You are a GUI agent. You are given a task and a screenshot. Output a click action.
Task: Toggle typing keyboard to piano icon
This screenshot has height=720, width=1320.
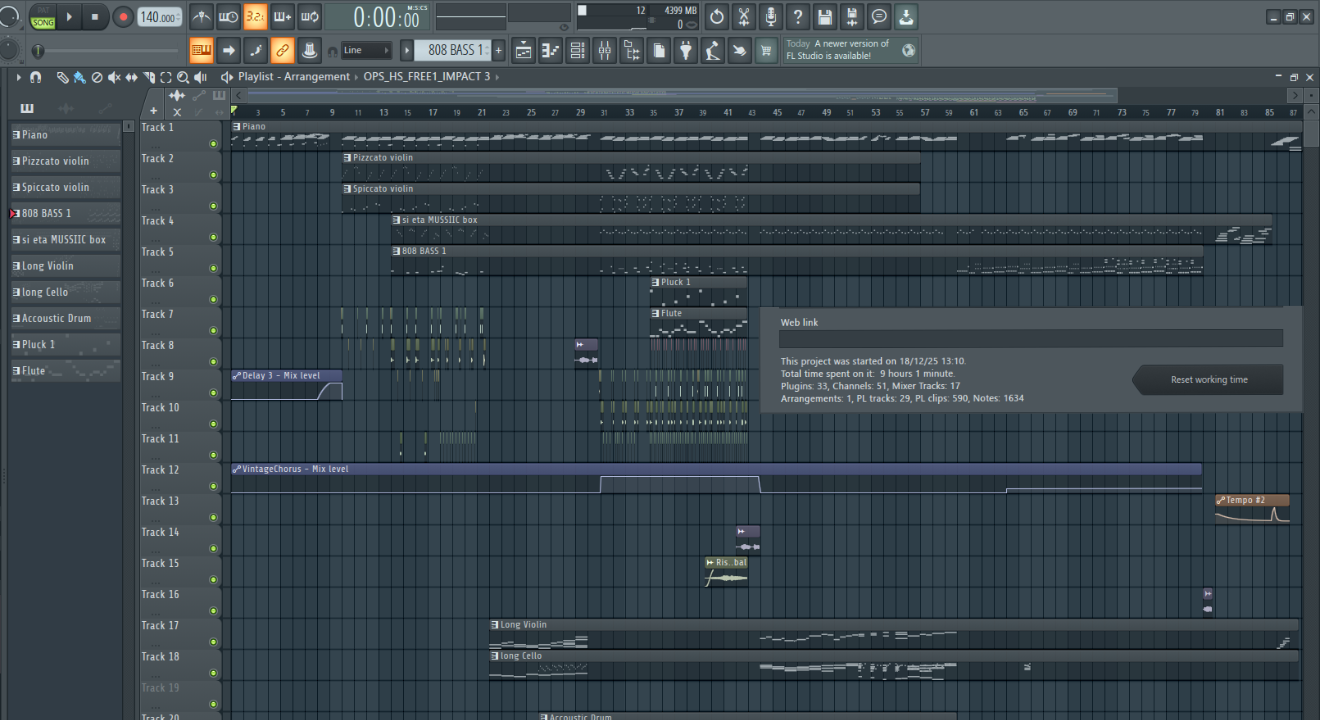tap(201, 50)
